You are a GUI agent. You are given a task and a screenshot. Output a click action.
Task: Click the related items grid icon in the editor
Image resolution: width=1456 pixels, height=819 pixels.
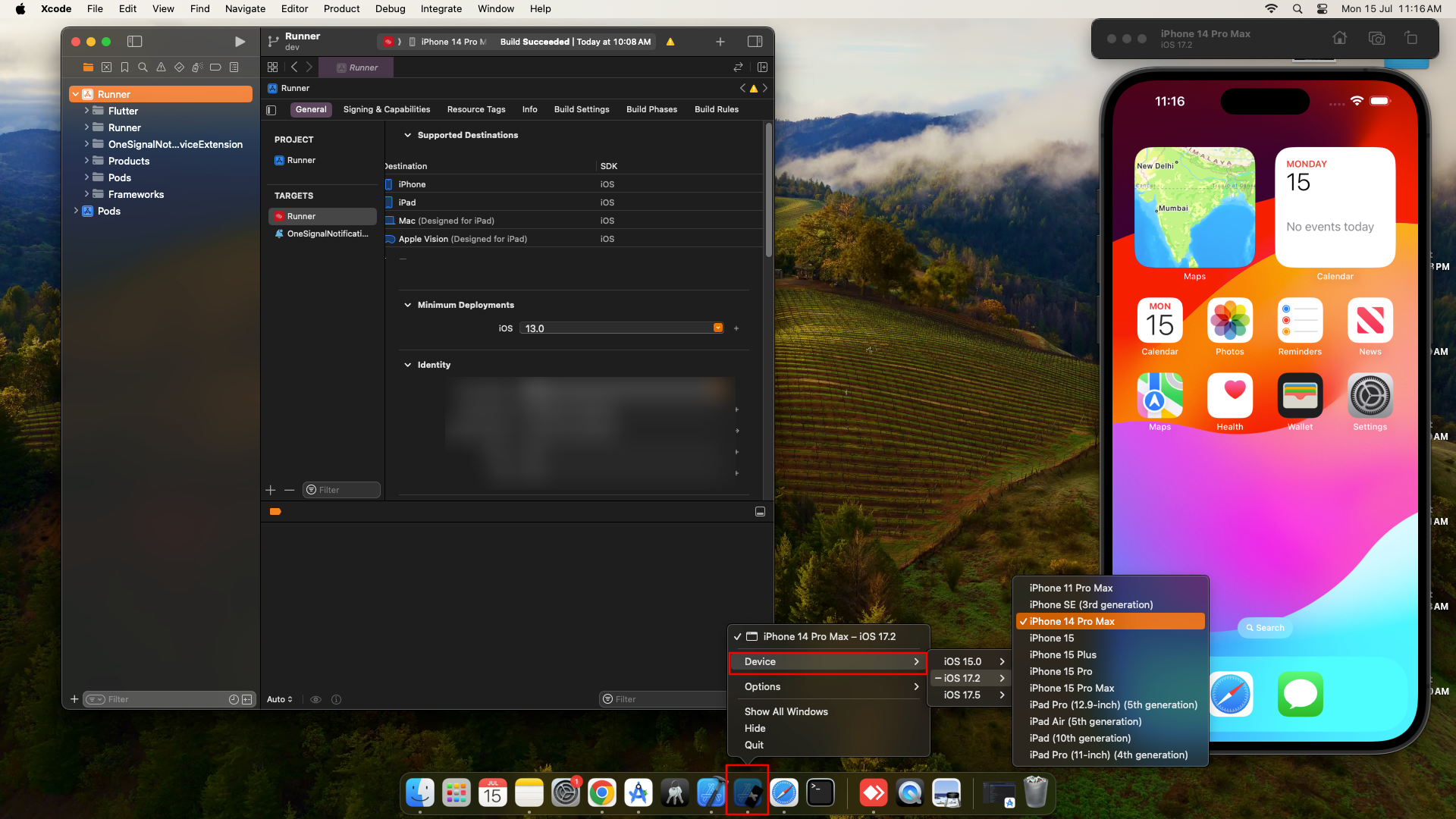[272, 67]
